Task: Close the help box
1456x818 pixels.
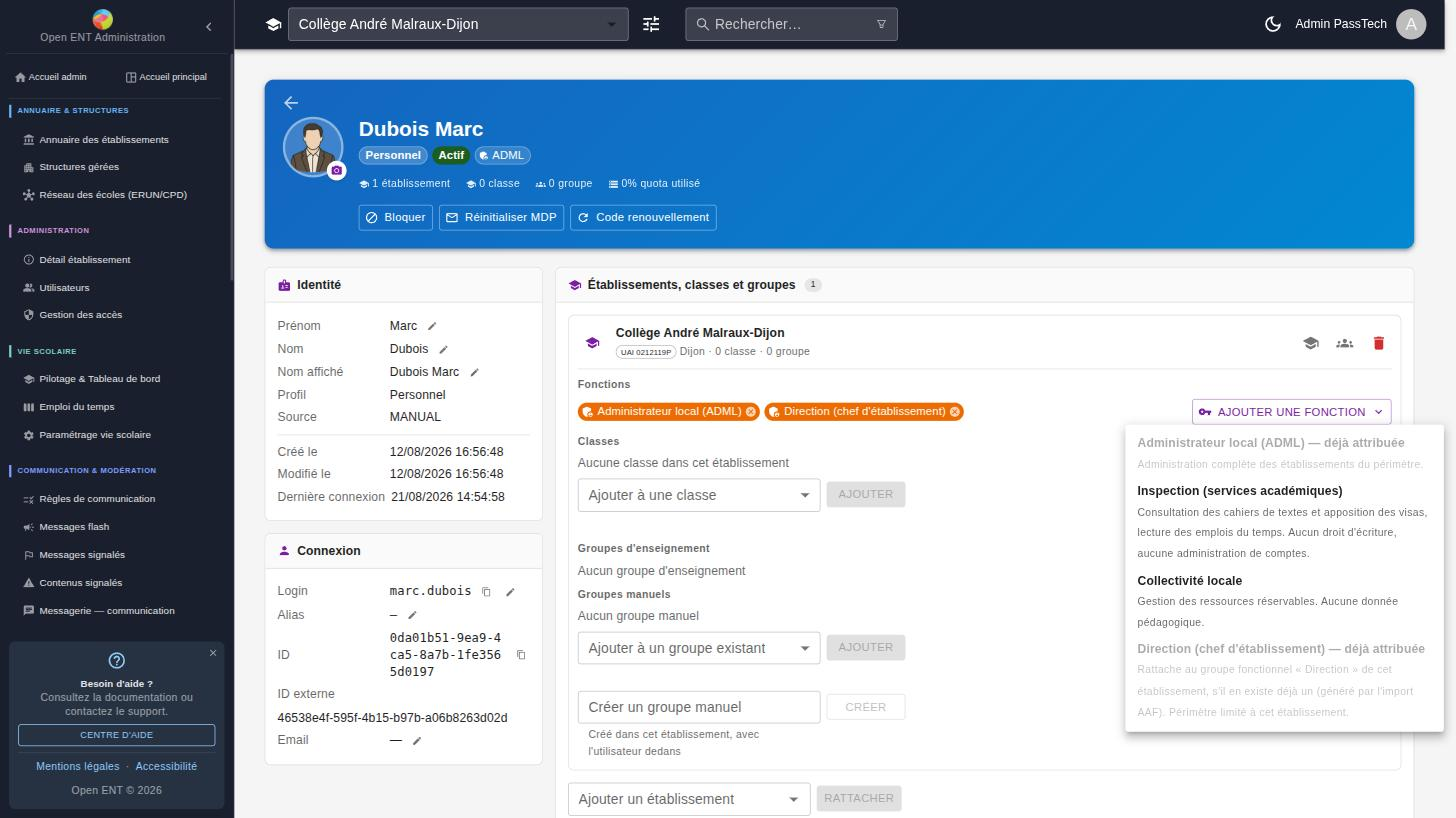Action: click(213, 653)
